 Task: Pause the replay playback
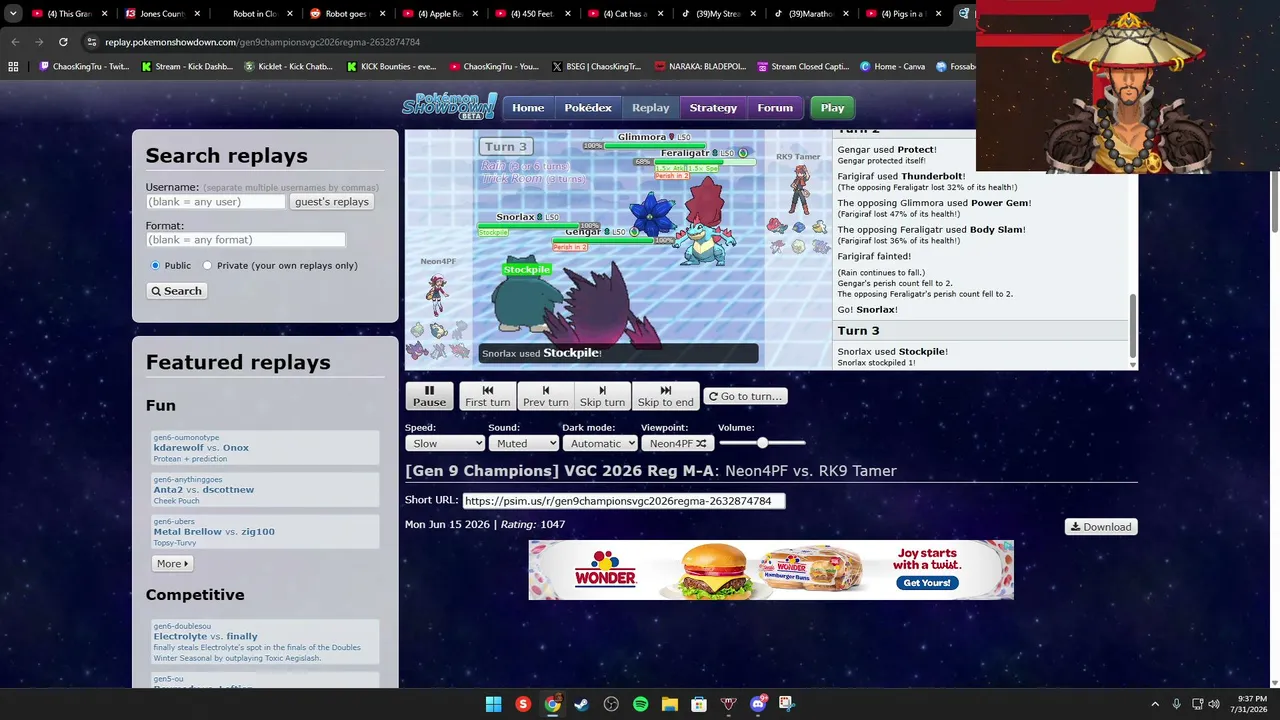click(x=429, y=396)
